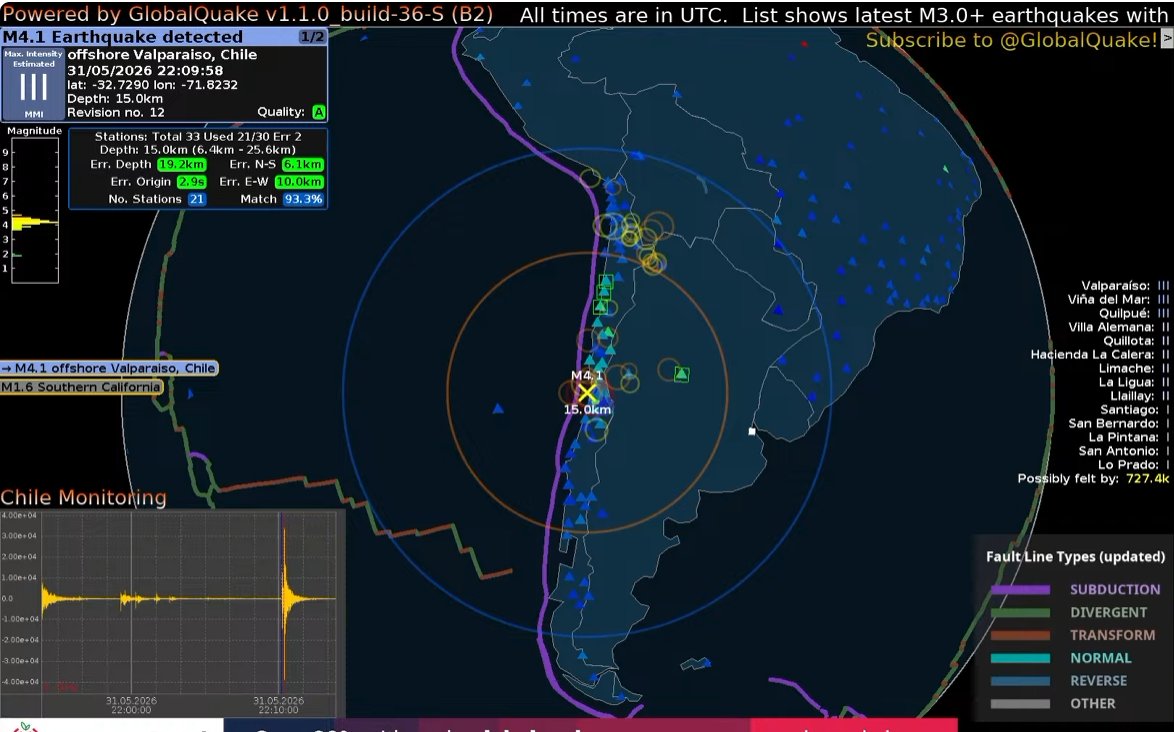Click the Hacienda La Calera: II city row
The image size is (1174, 732).
[x=1100, y=355]
